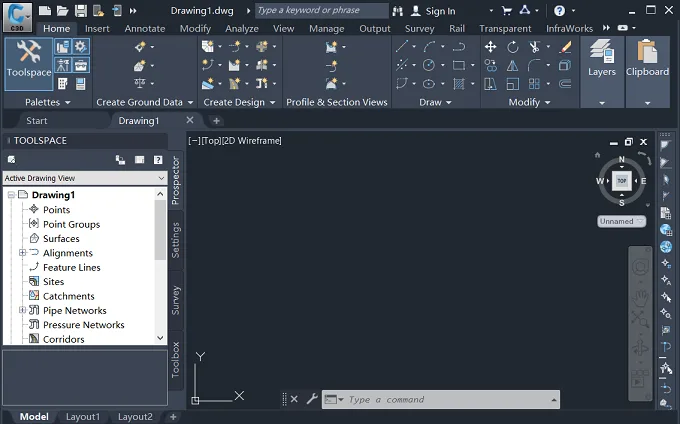Click the search binoculars icon
The width and height of the screenshot is (680, 424).
coord(398,11)
